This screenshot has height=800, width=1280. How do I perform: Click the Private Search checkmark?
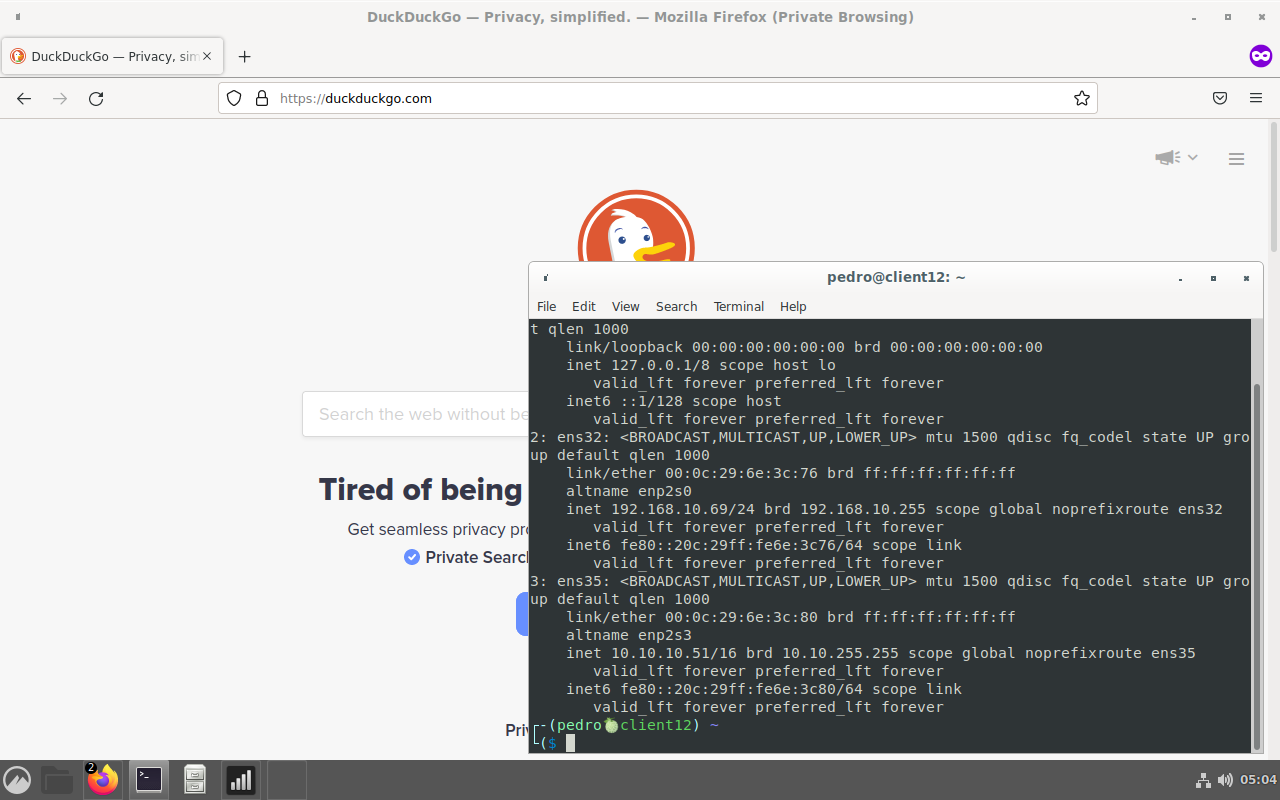pos(411,557)
